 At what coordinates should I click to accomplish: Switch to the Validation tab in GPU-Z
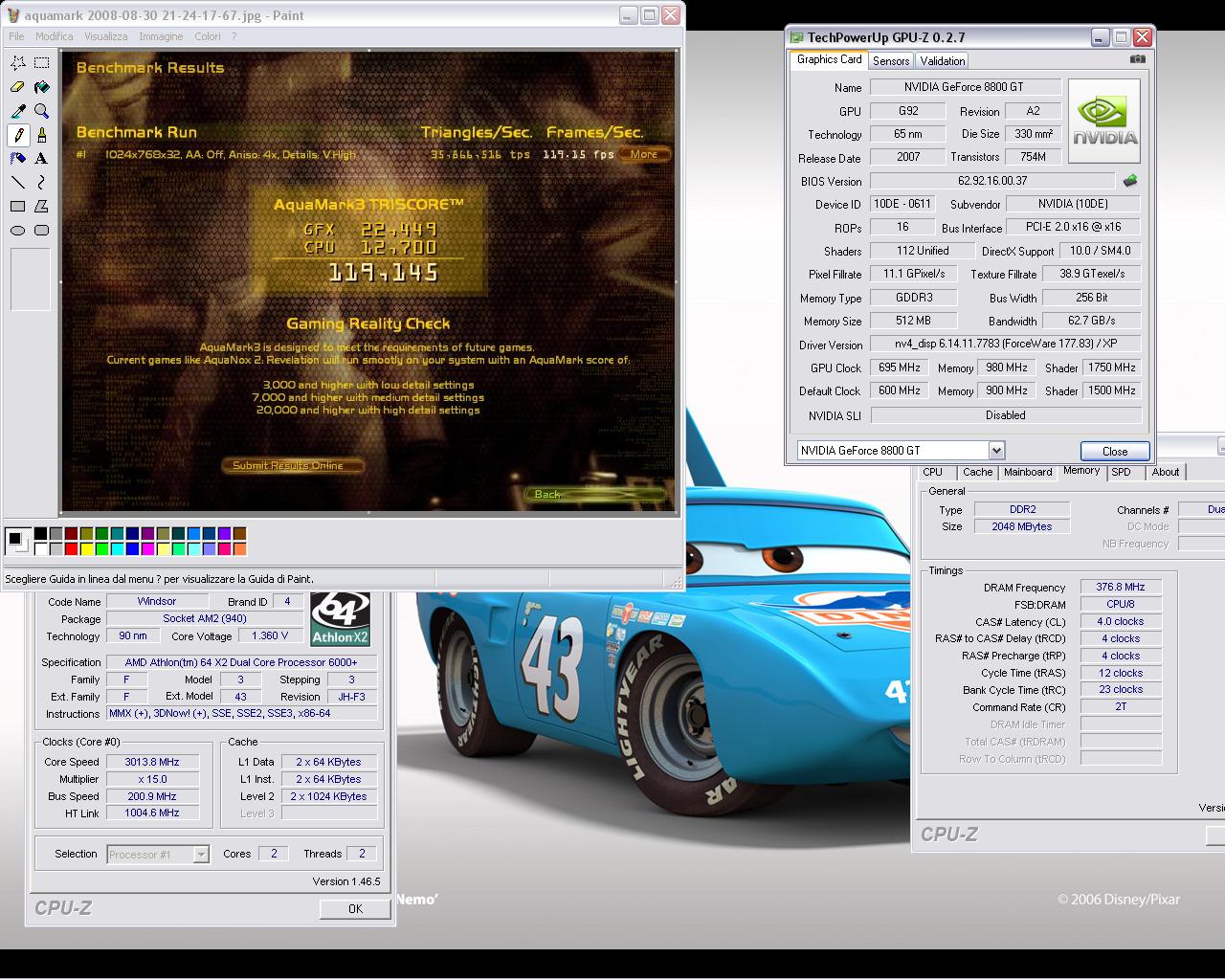click(943, 60)
